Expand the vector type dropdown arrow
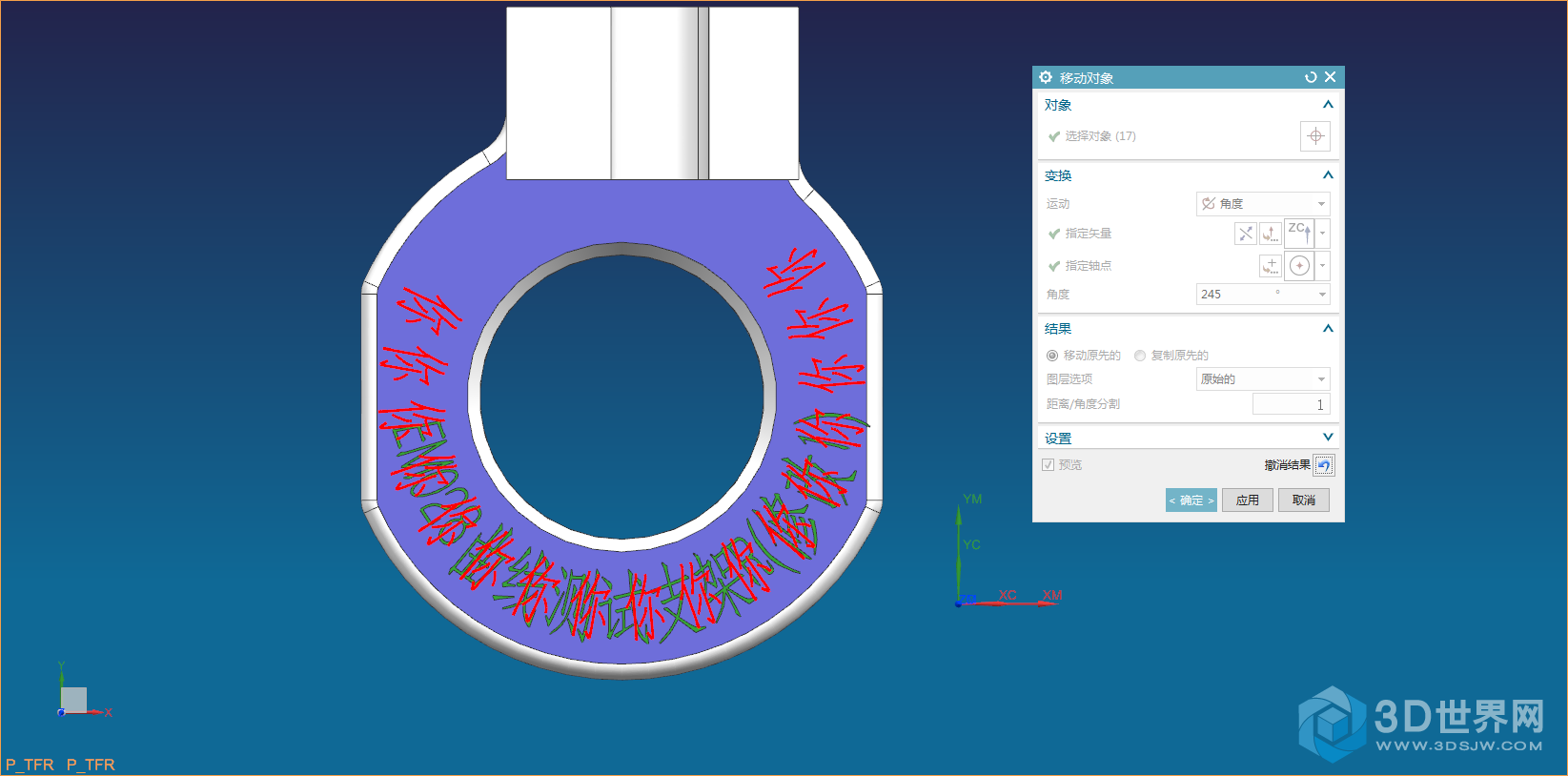The height and width of the screenshot is (776, 1568). click(1322, 234)
